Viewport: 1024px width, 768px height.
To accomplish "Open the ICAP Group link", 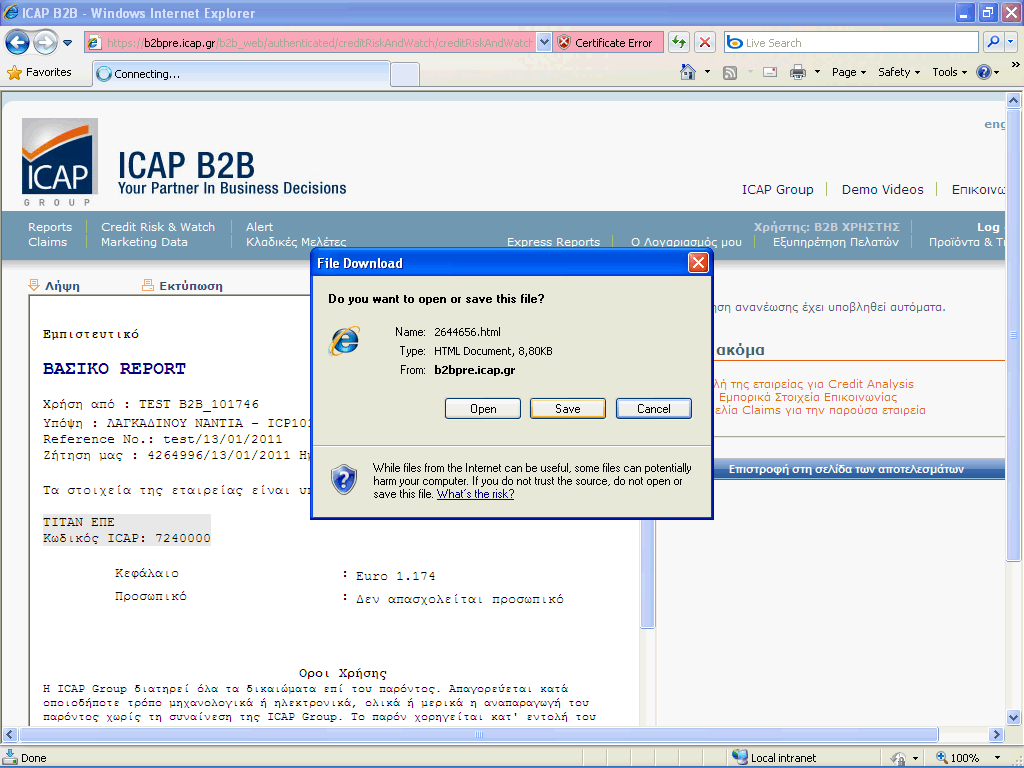I will 777,189.
